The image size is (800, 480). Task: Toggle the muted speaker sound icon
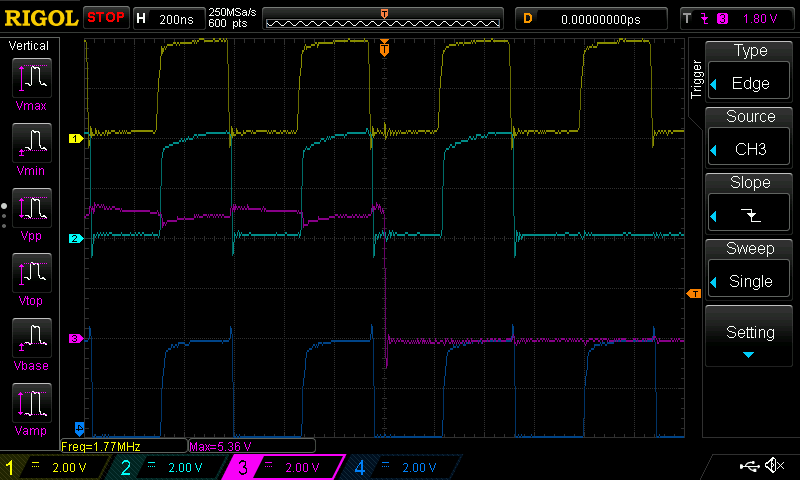click(x=774, y=465)
